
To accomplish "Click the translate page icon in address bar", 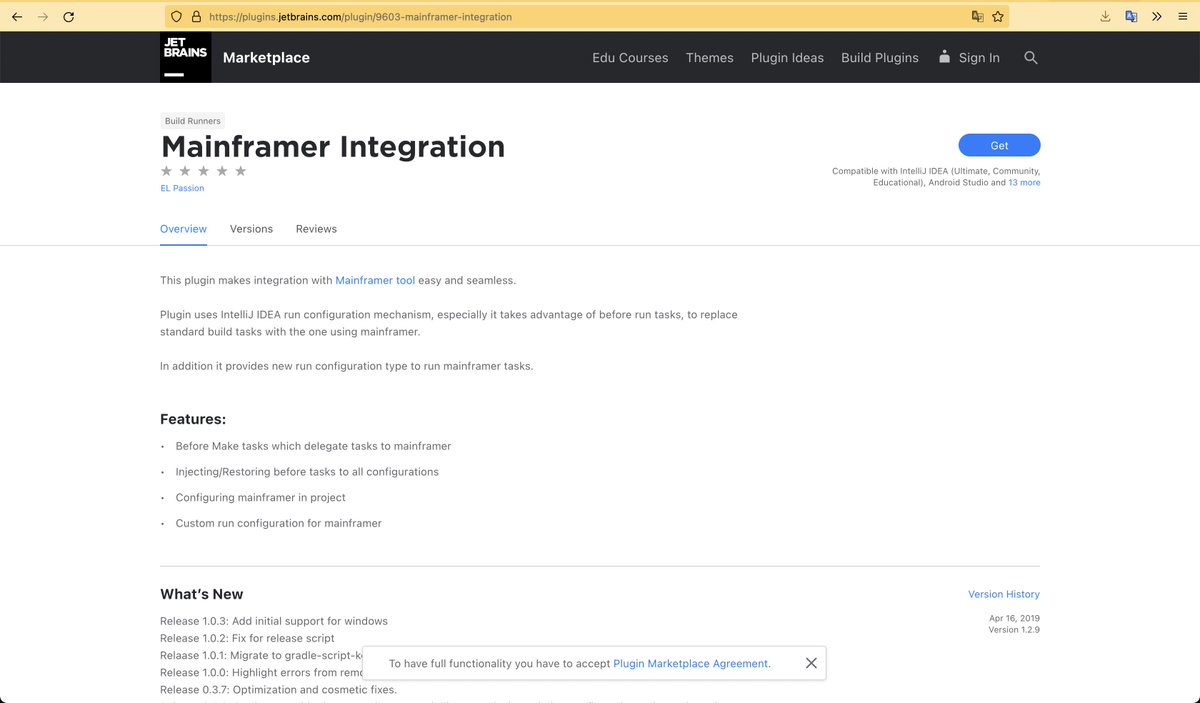I will pyautogui.click(x=977, y=17).
